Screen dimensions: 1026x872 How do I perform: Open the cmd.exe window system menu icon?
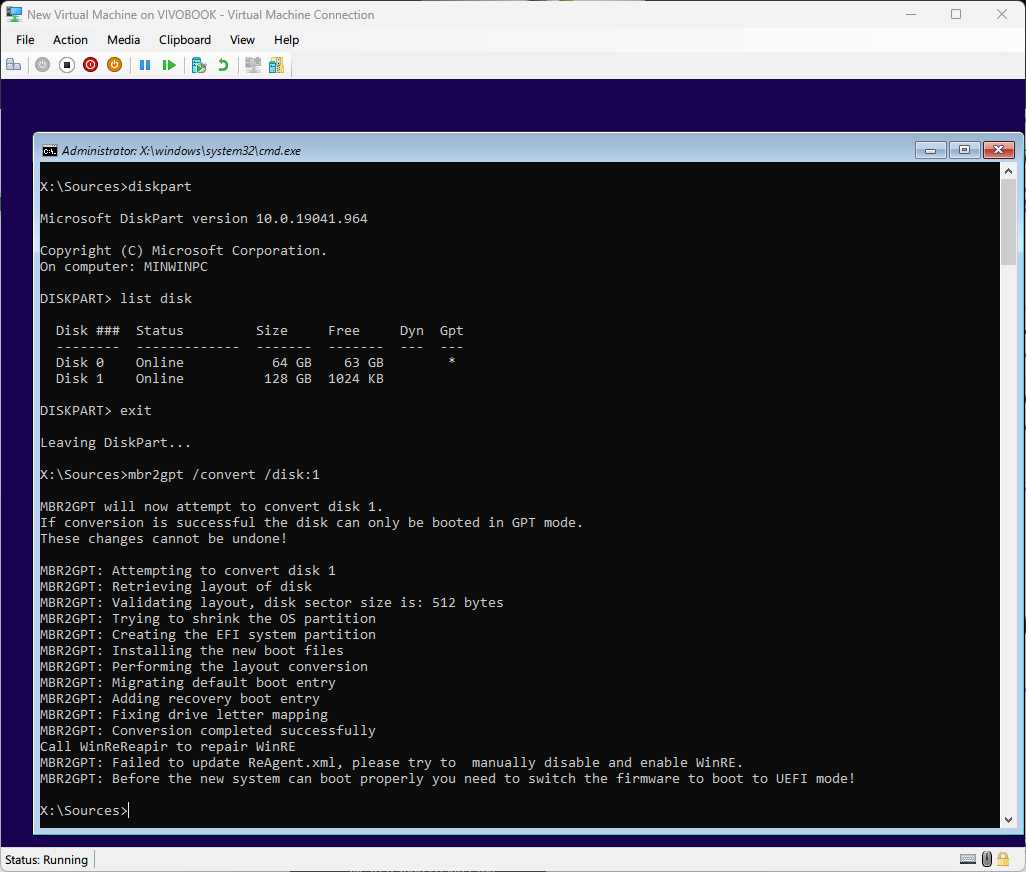(x=49, y=151)
